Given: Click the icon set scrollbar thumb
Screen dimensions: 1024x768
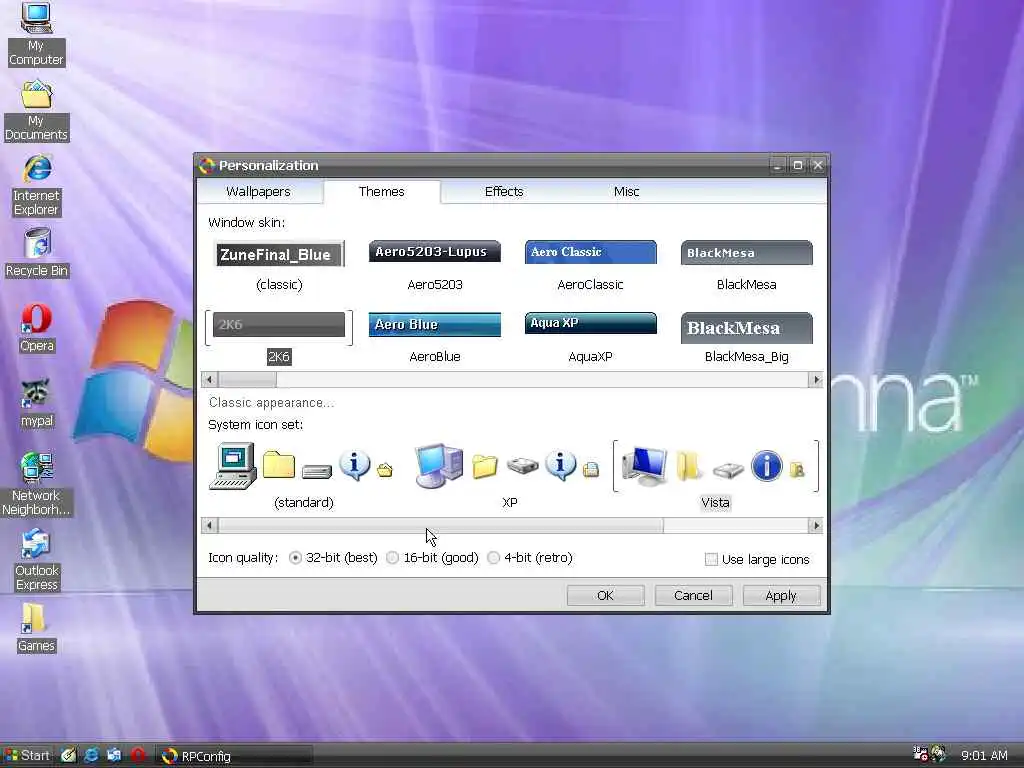Looking at the screenshot, I should (441, 525).
